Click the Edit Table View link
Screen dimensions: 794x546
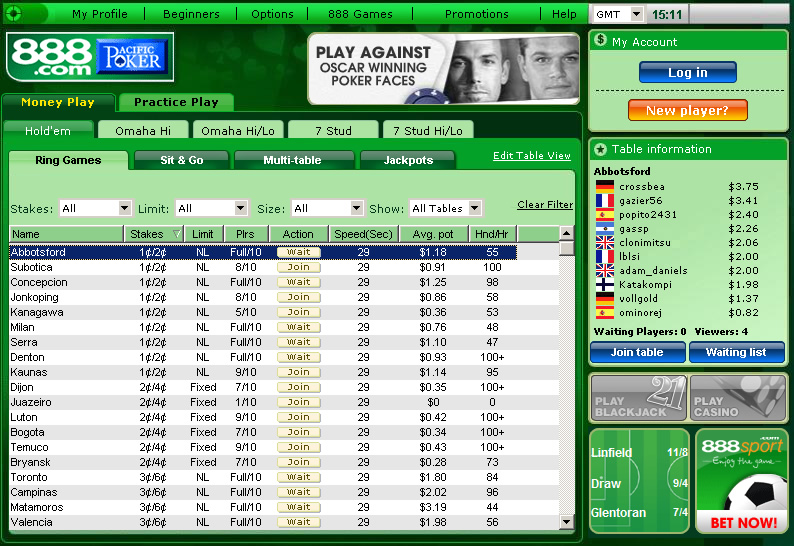point(532,155)
